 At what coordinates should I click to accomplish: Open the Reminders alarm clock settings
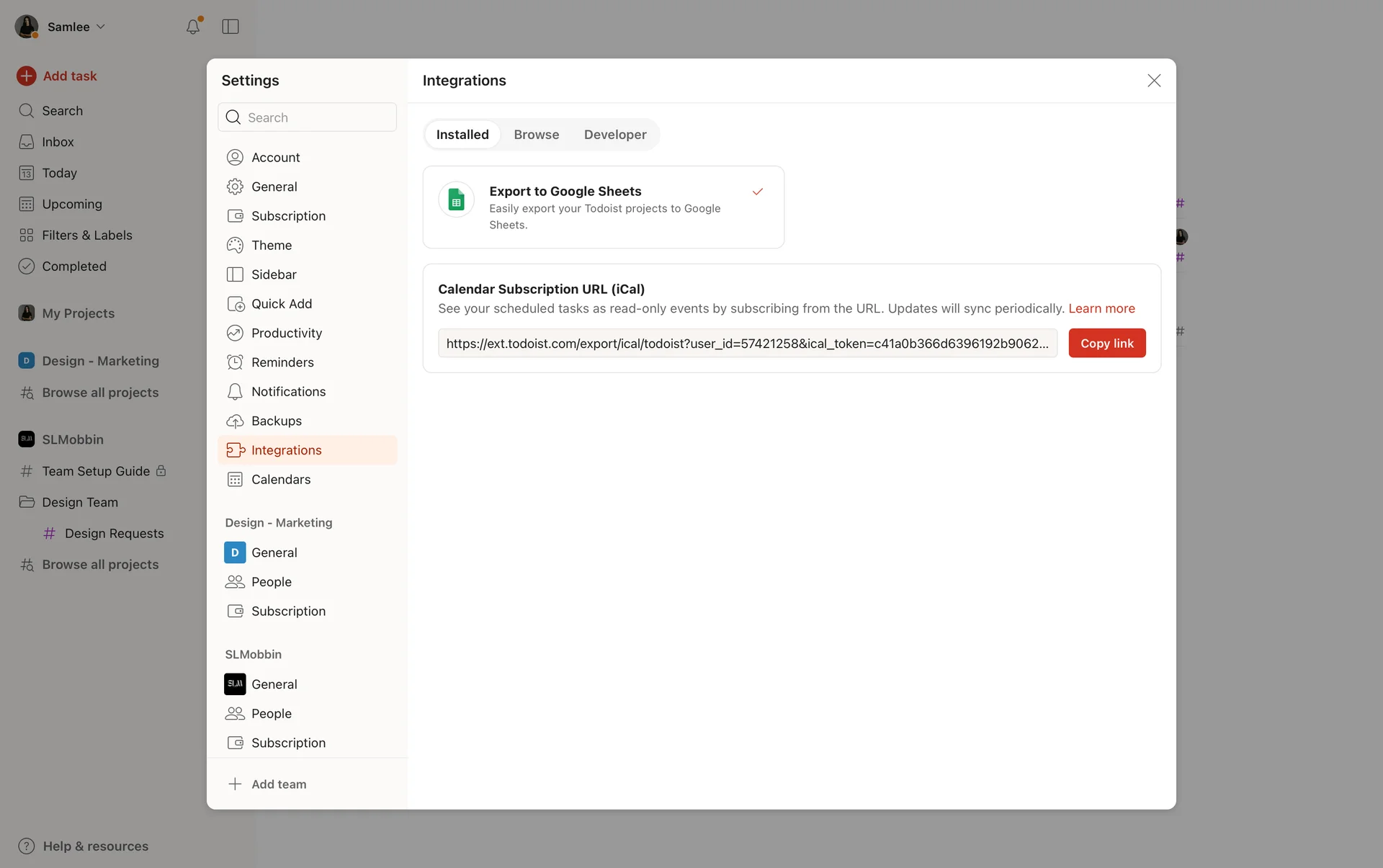[282, 362]
